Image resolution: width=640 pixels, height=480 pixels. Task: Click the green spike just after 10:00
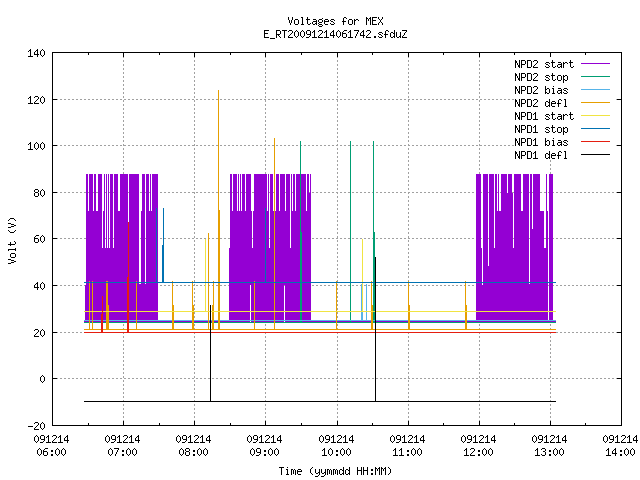[x=350, y=229]
